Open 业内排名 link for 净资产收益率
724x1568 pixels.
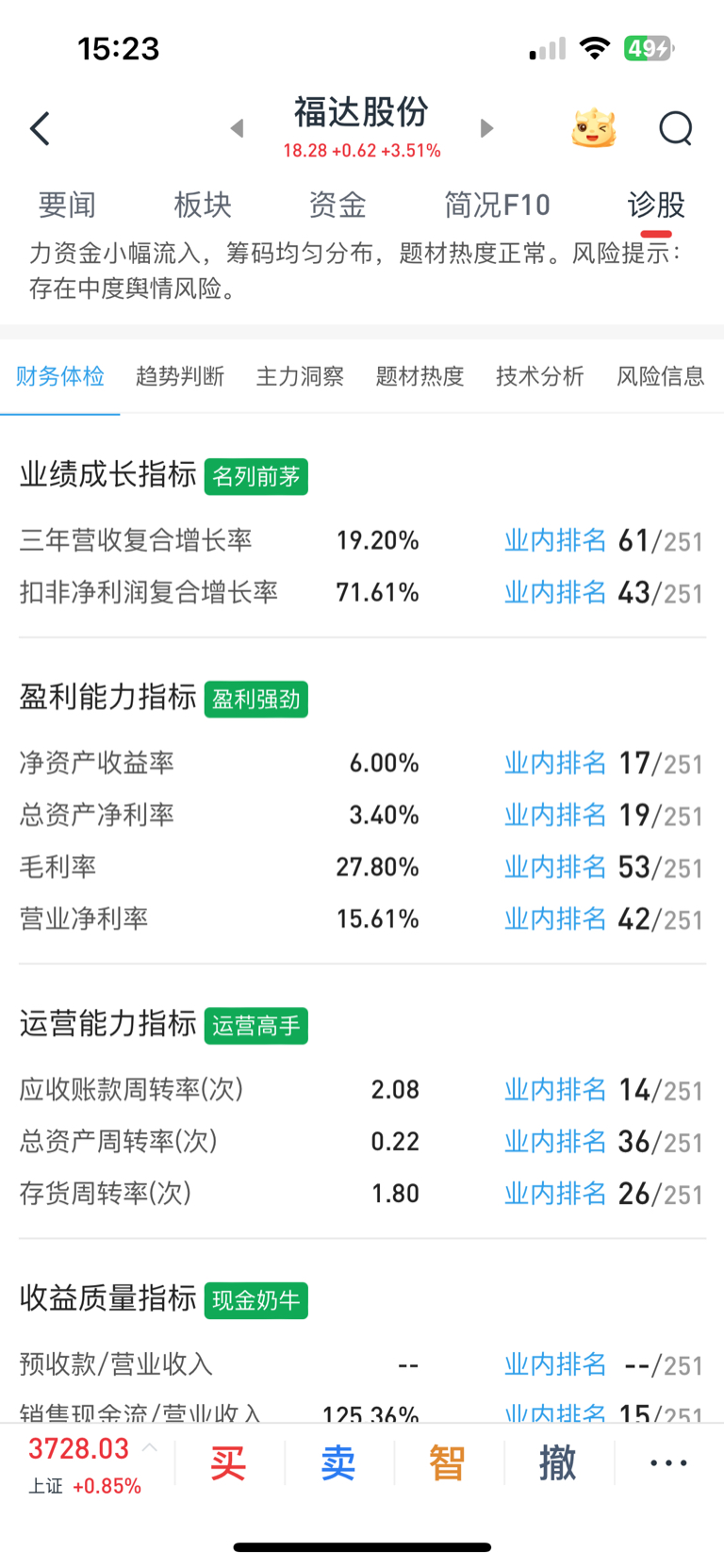(555, 763)
